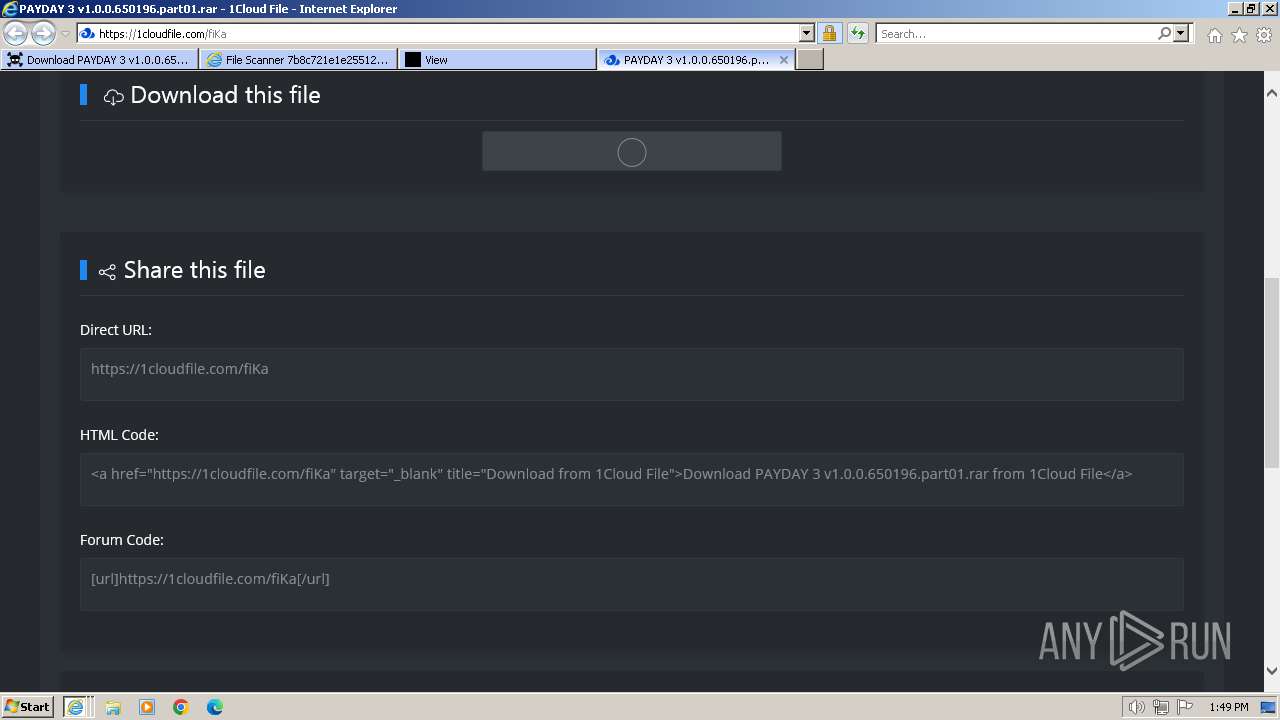Open the Favorites star icon
This screenshot has width=1280, height=720.
(1239, 35)
